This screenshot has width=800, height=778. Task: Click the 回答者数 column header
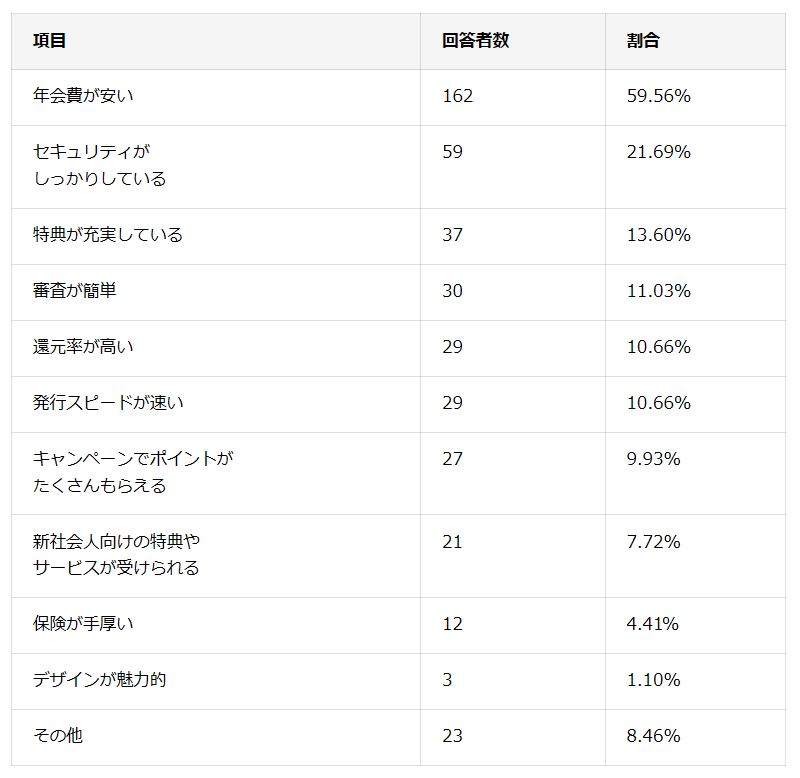(x=475, y=41)
